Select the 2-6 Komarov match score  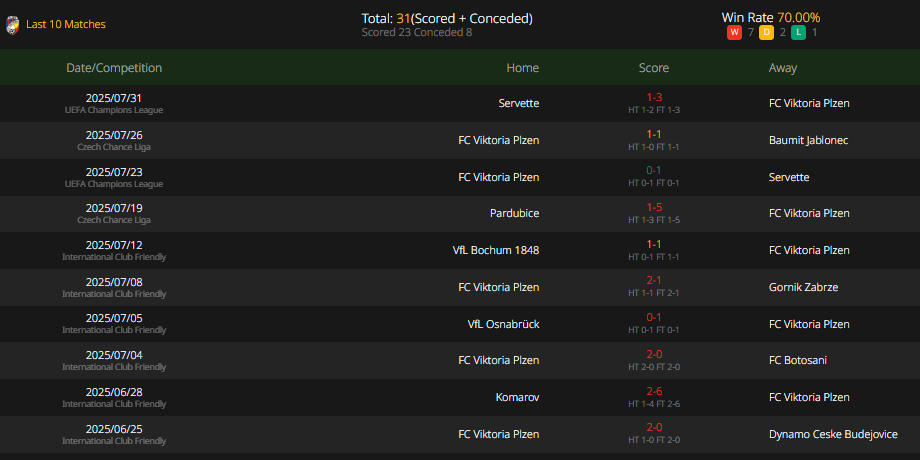[x=654, y=391]
